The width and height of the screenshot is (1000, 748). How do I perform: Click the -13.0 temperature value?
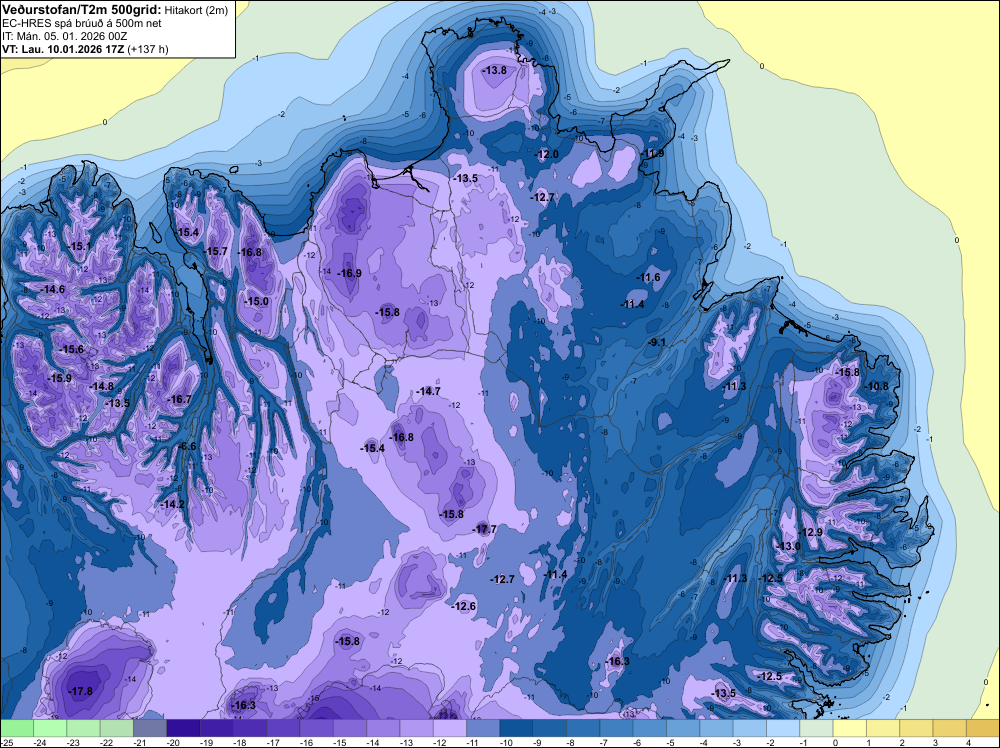(x=788, y=546)
